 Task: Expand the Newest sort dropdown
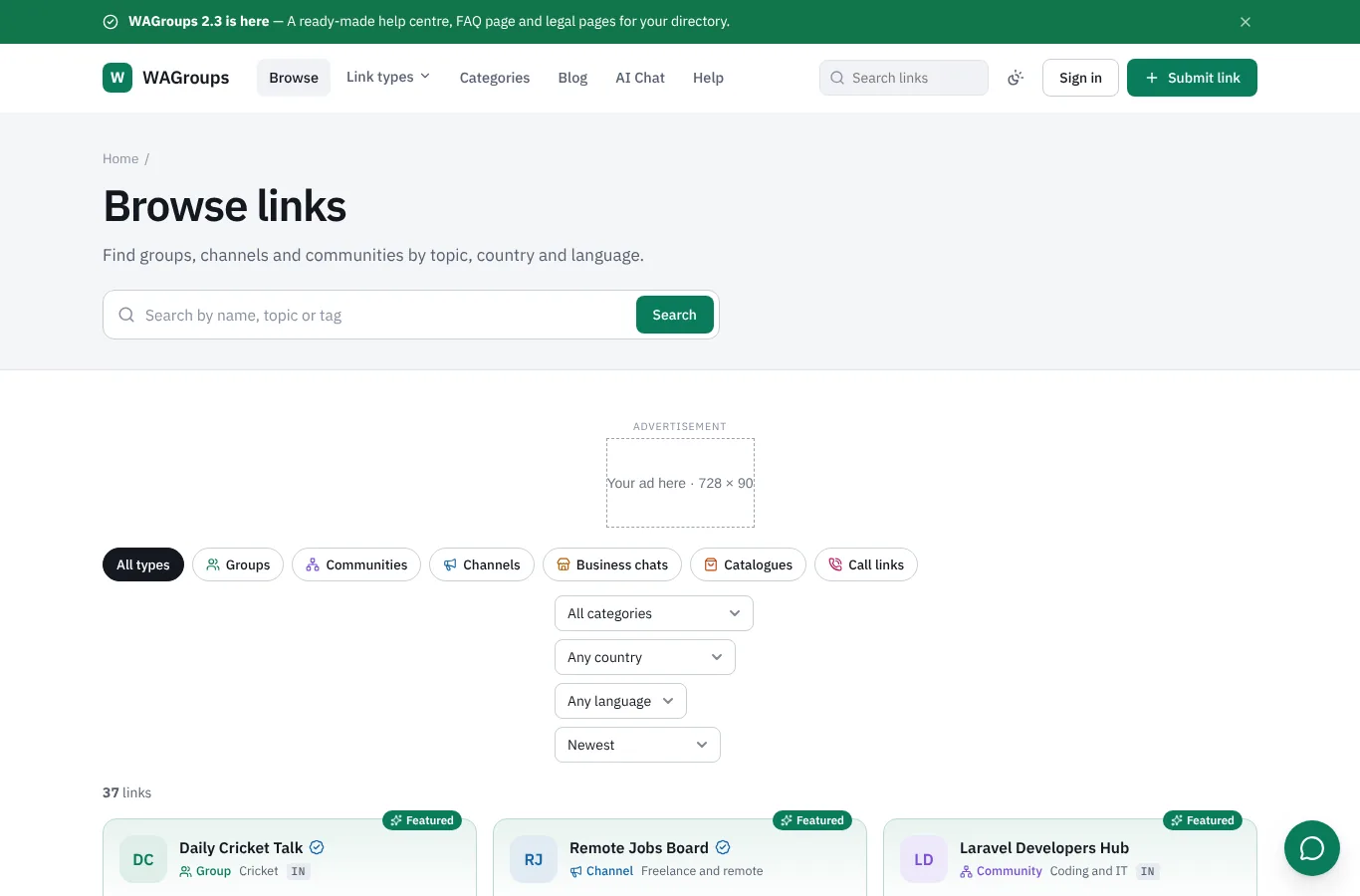coord(637,745)
